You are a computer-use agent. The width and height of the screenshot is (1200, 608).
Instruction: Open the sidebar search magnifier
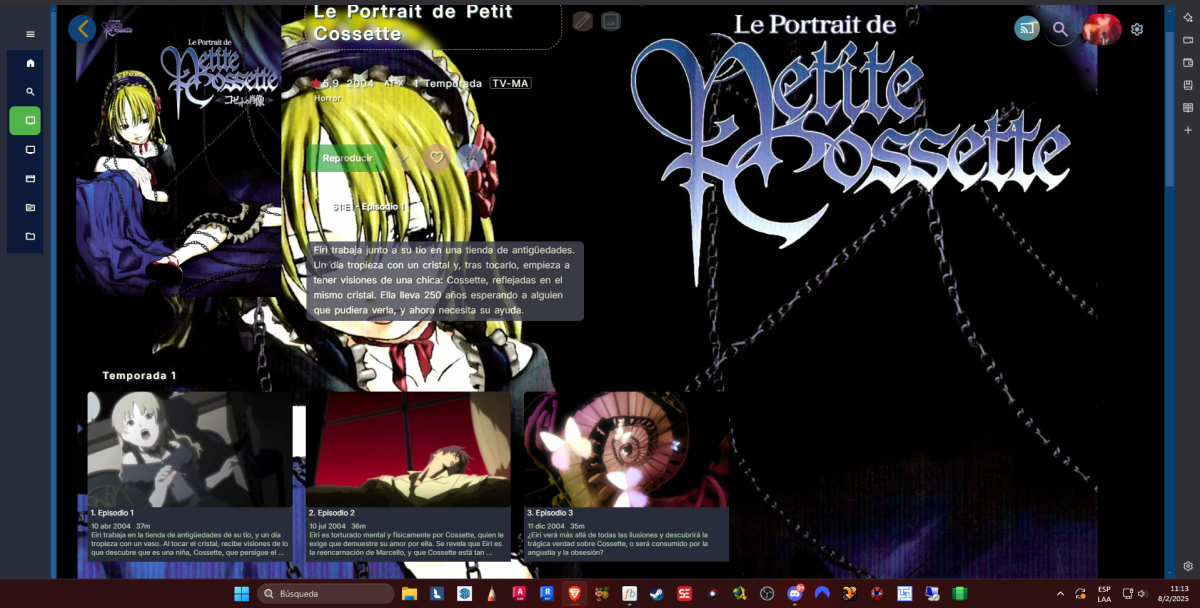click(29, 91)
